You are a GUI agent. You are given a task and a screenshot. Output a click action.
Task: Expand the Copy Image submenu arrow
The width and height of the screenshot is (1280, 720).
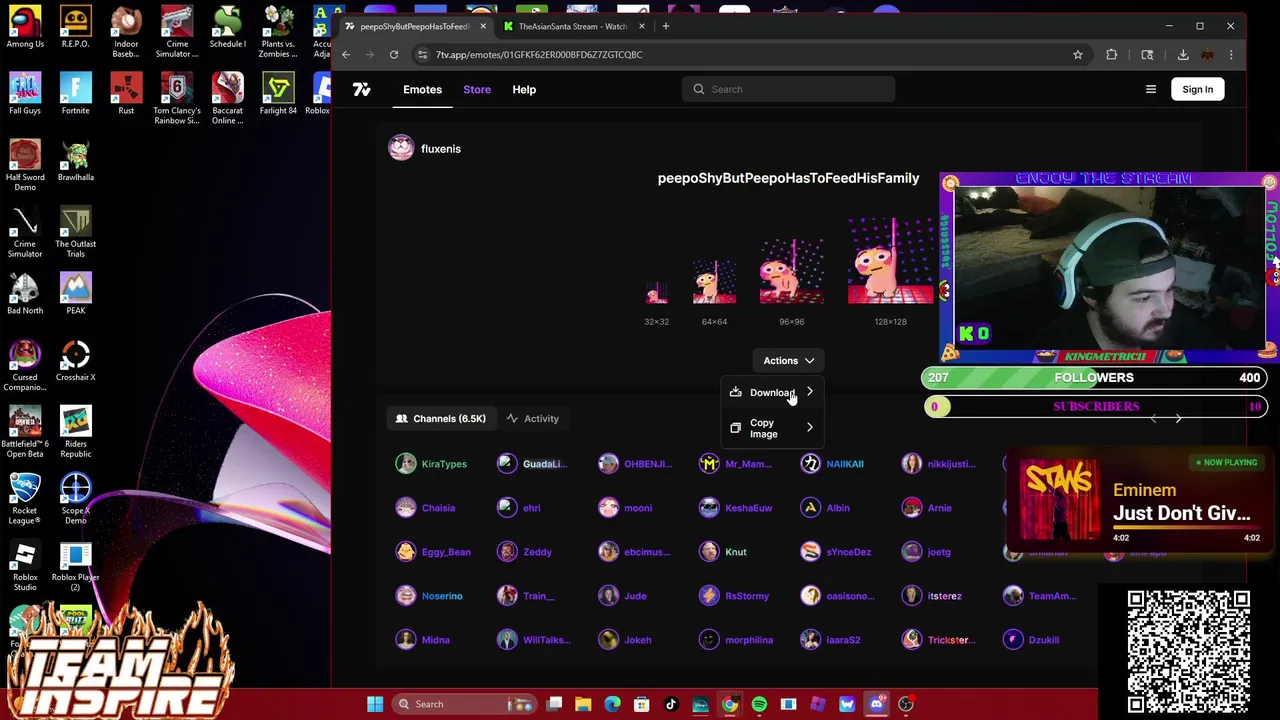point(810,428)
